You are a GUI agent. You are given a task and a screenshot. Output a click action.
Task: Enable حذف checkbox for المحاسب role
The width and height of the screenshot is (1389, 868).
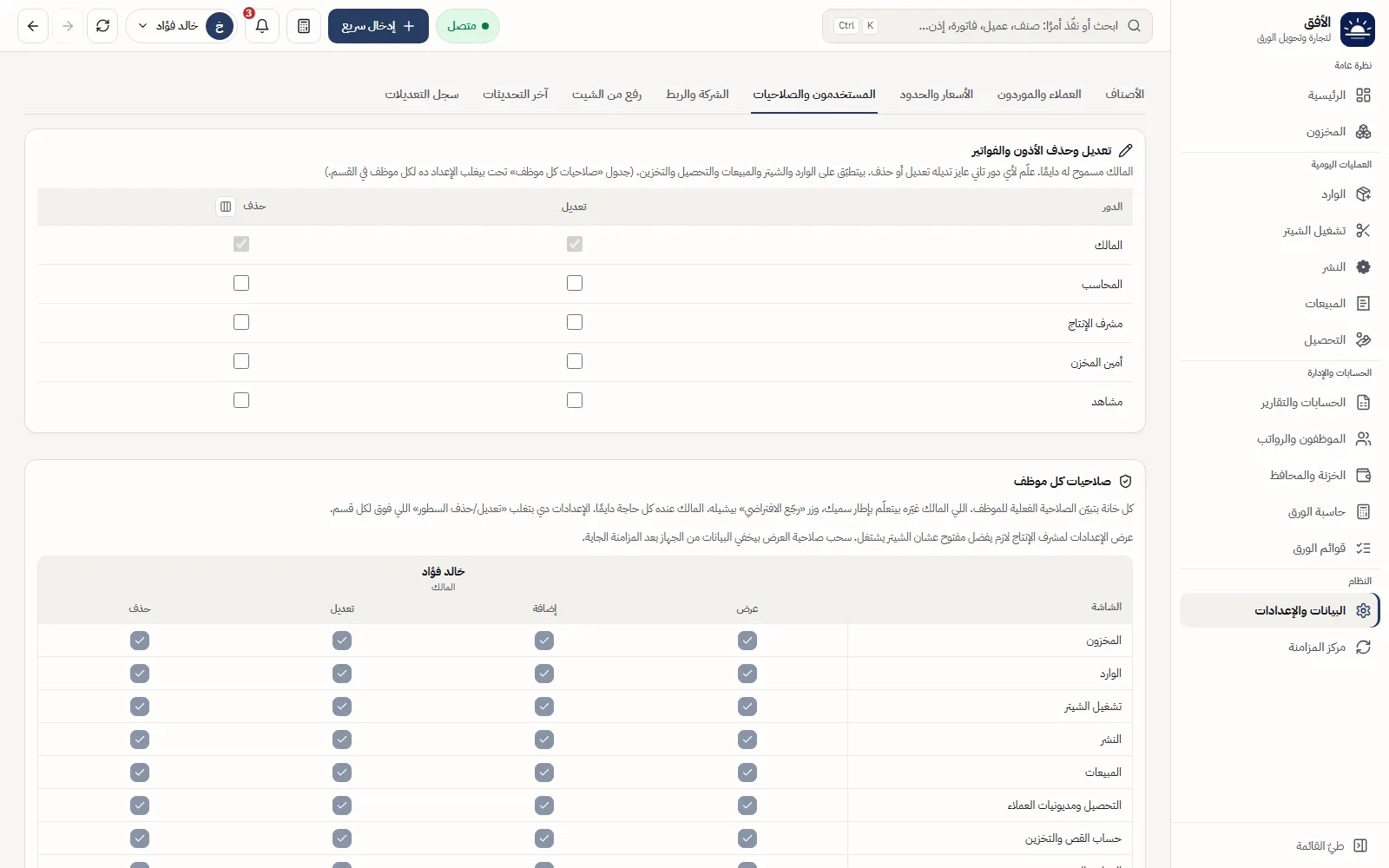(241, 283)
